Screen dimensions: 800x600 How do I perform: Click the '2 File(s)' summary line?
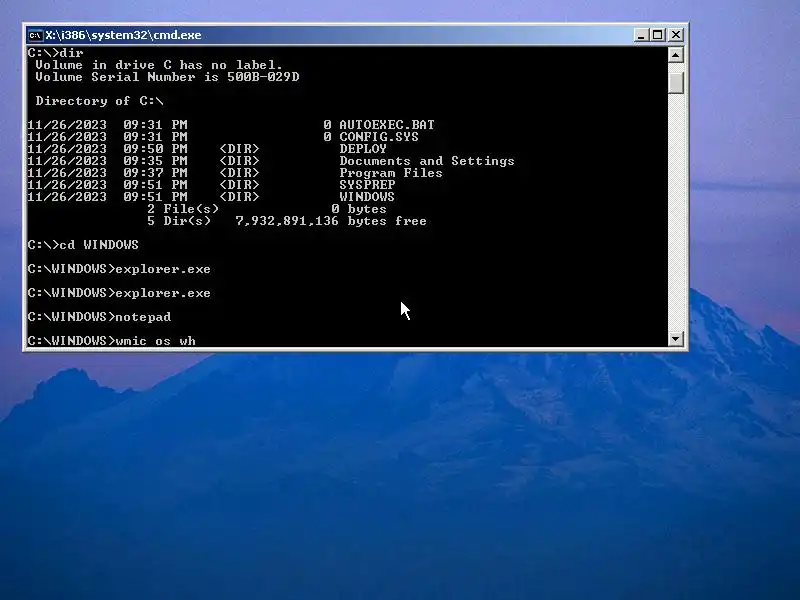click(267, 209)
